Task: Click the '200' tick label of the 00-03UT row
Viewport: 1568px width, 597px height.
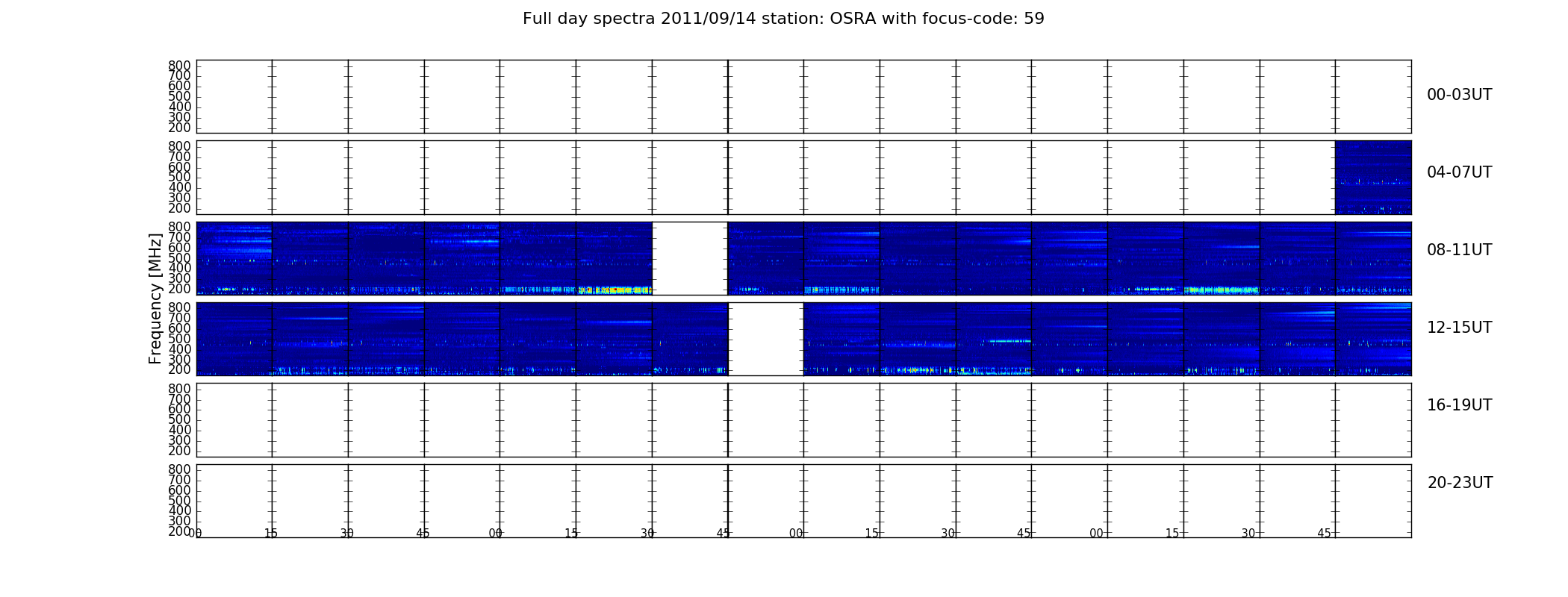Action: (x=179, y=128)
